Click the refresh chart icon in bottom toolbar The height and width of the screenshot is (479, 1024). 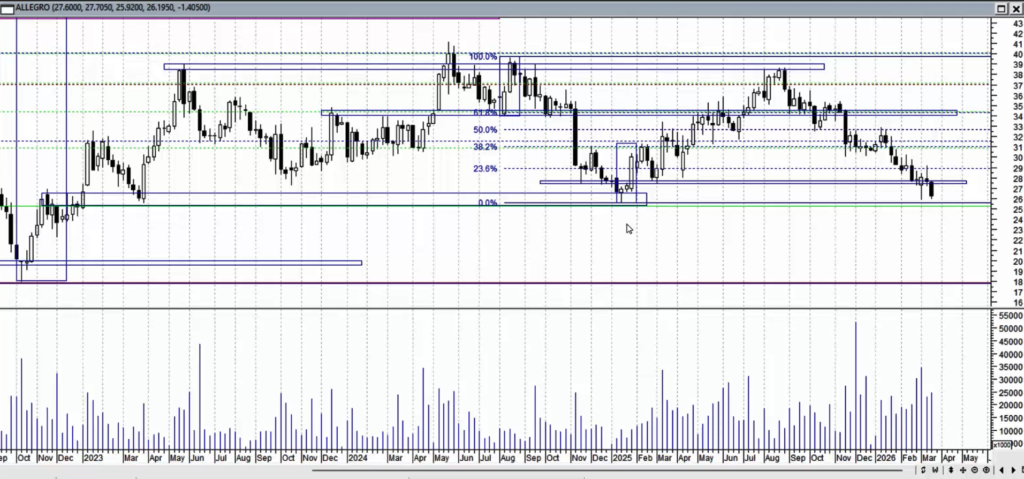[923, 470]
